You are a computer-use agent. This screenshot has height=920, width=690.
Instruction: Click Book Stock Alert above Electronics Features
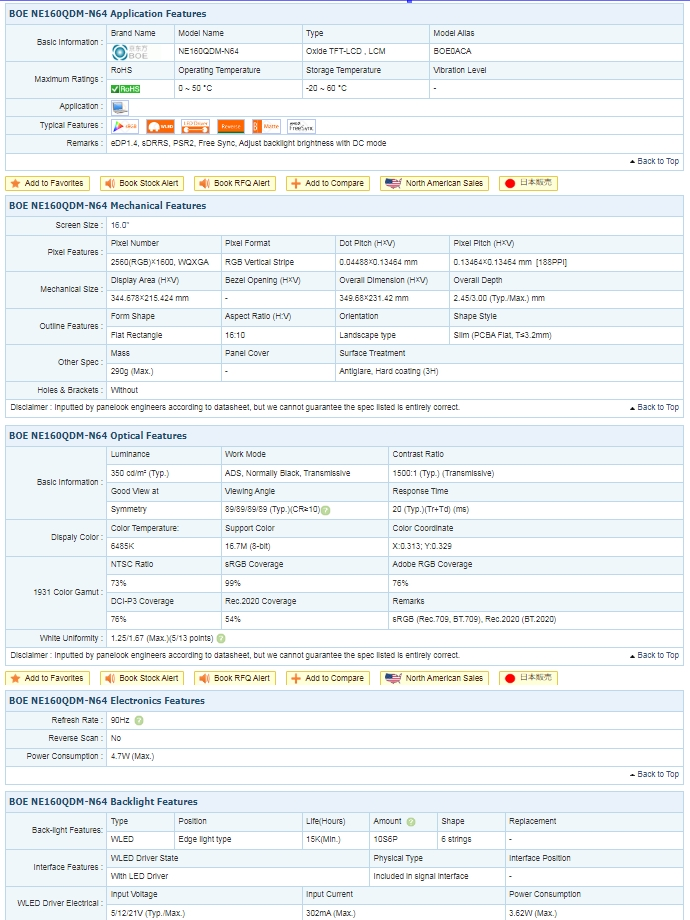[x=142, y=678]
